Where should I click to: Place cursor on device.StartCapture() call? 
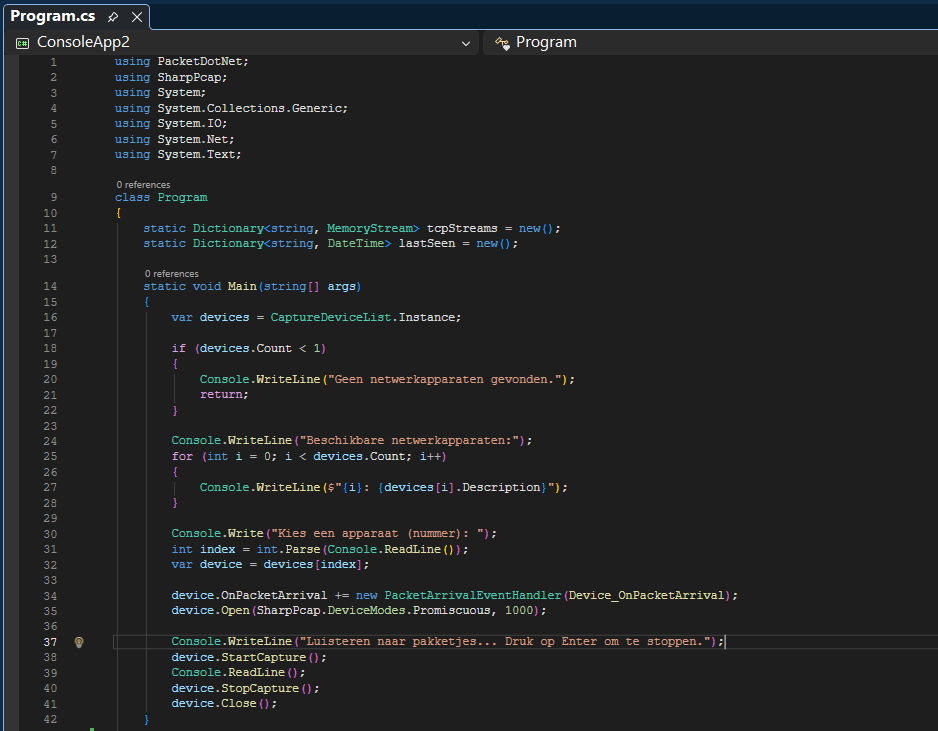[x=248, y=657]
